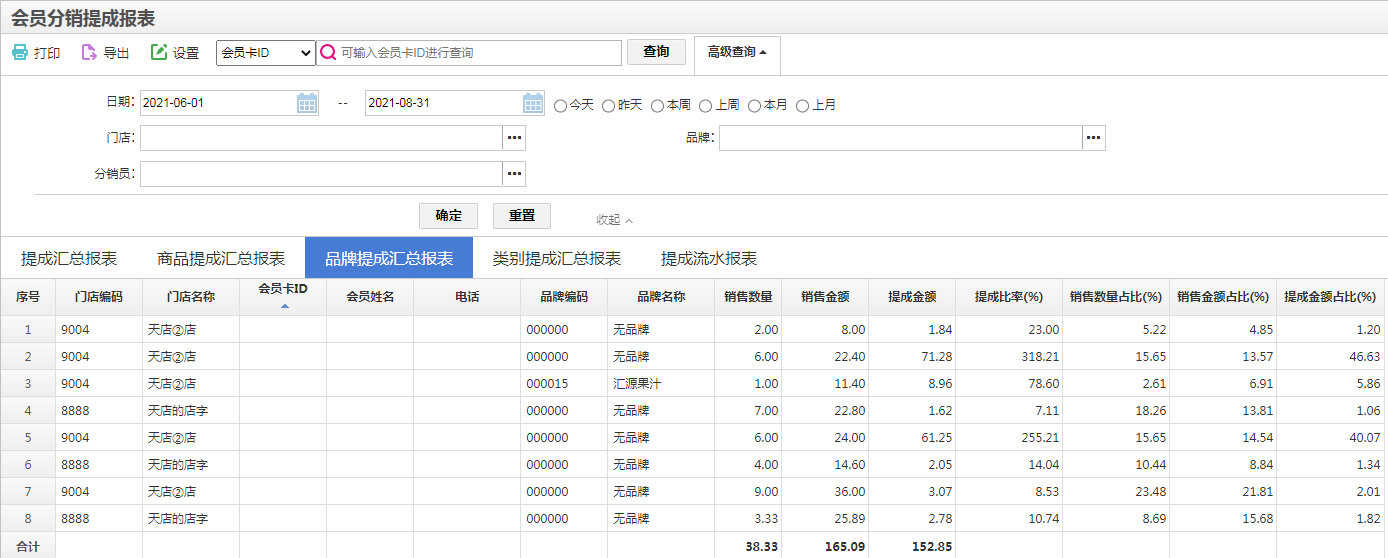
Task: Click the 品牌名称 column header
Action: 661,297
